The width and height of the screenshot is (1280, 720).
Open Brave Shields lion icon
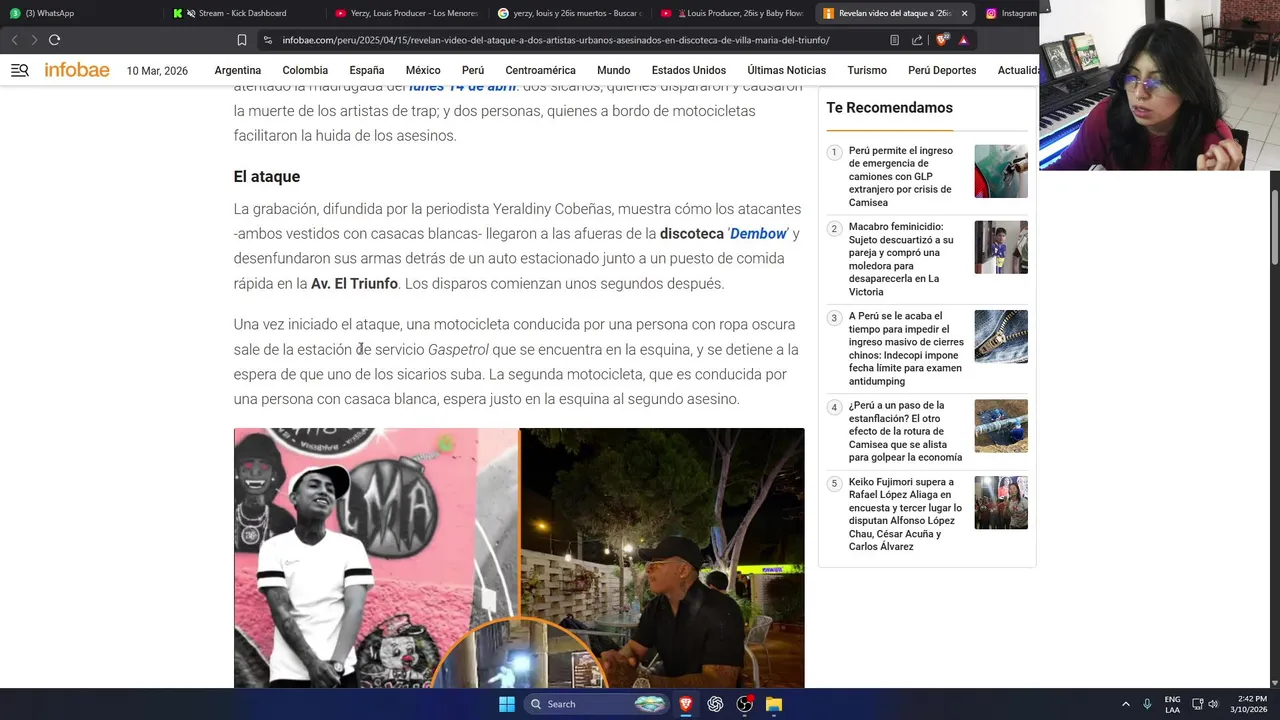click(x=941, y=40)
